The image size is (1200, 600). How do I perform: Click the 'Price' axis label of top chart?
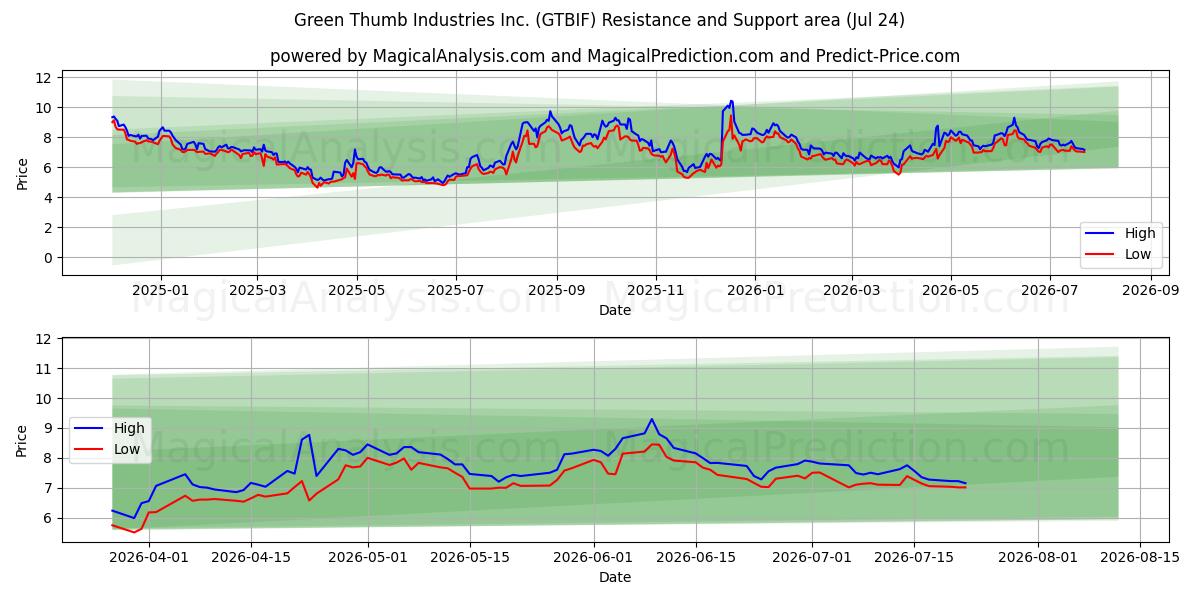[x=22, y=174]
